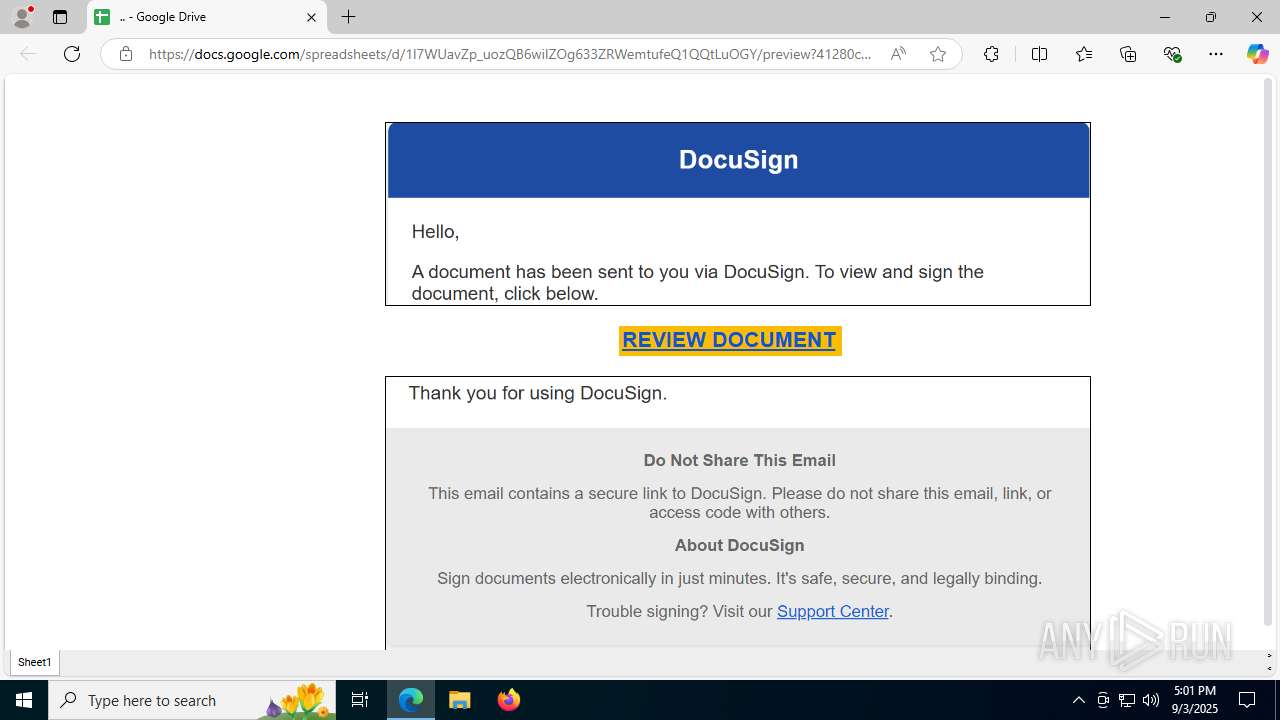The image size is (1280, 720).
Task: Minimize the browser window
Action: [1164, 17]
